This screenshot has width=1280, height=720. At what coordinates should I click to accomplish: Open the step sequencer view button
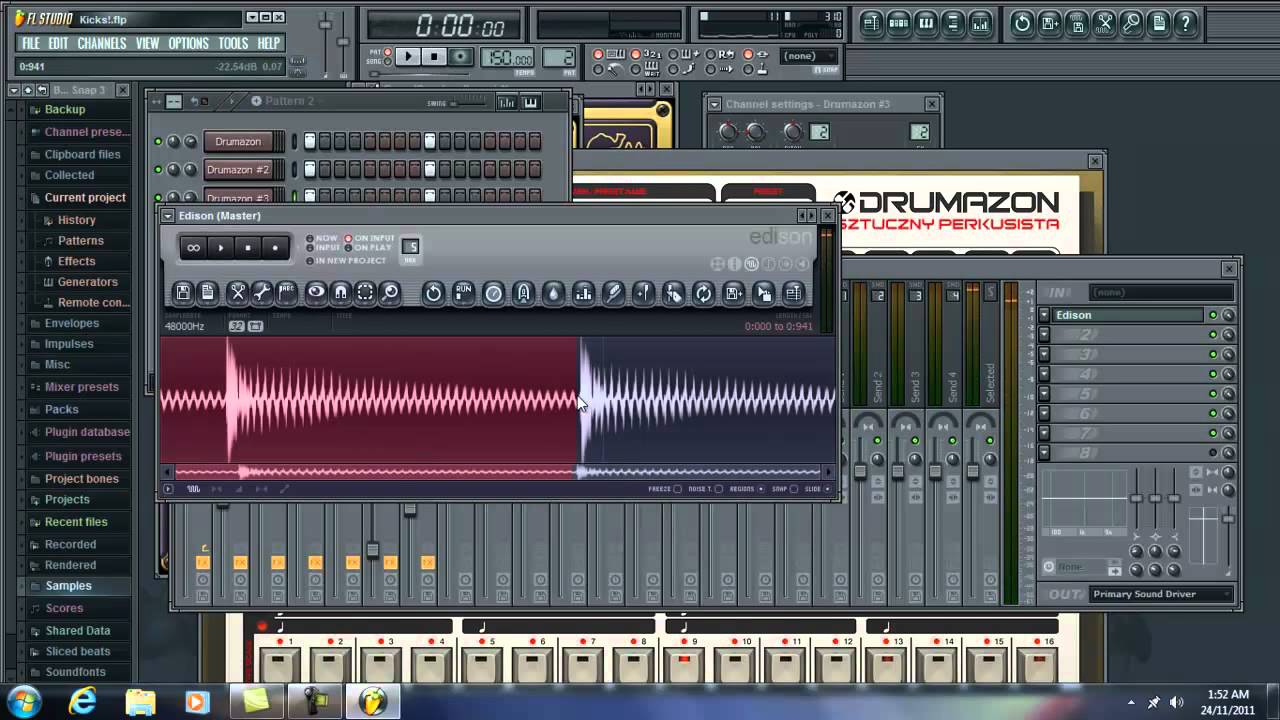pos(899,23)
